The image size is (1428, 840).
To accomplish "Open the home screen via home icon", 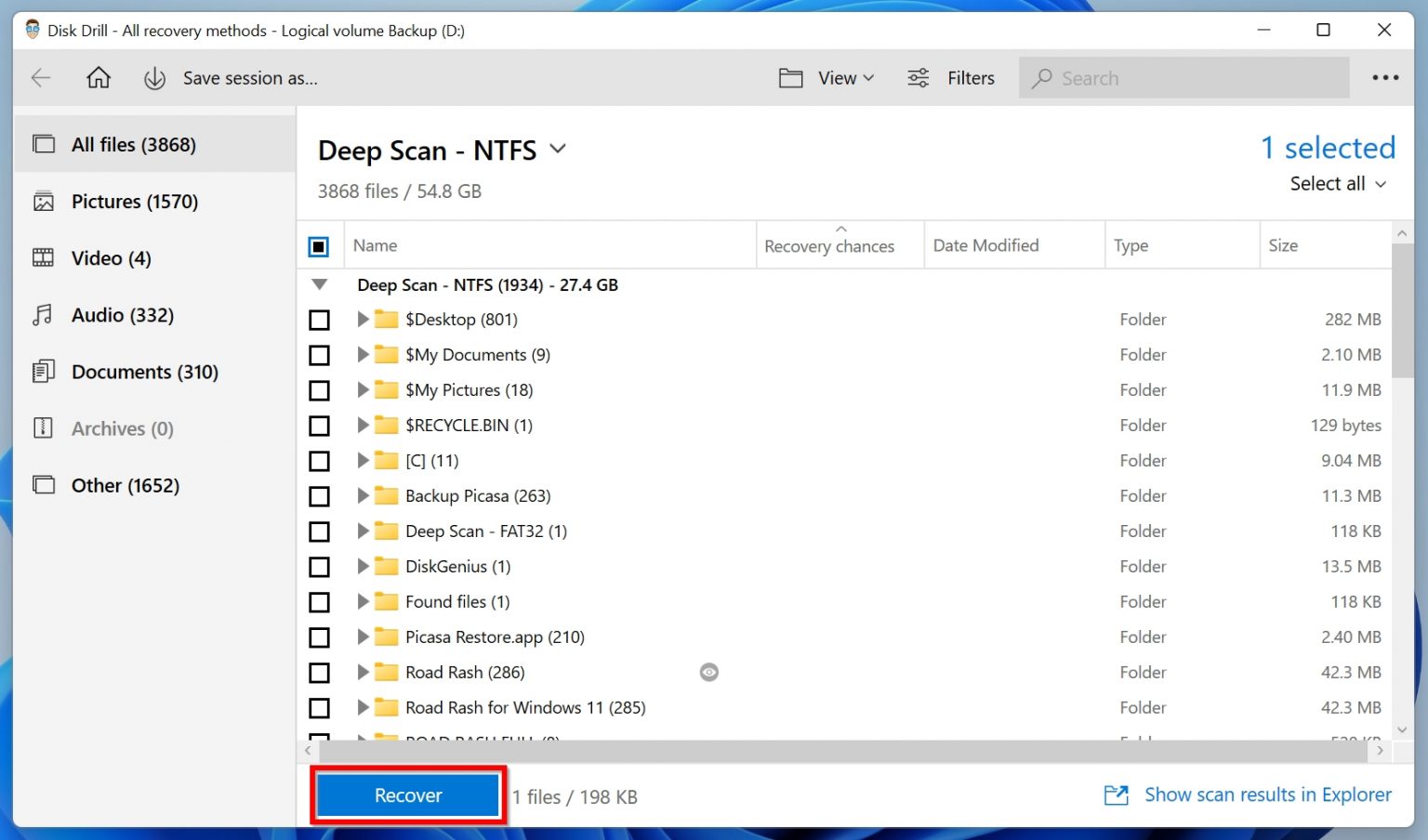I will 98,78.
